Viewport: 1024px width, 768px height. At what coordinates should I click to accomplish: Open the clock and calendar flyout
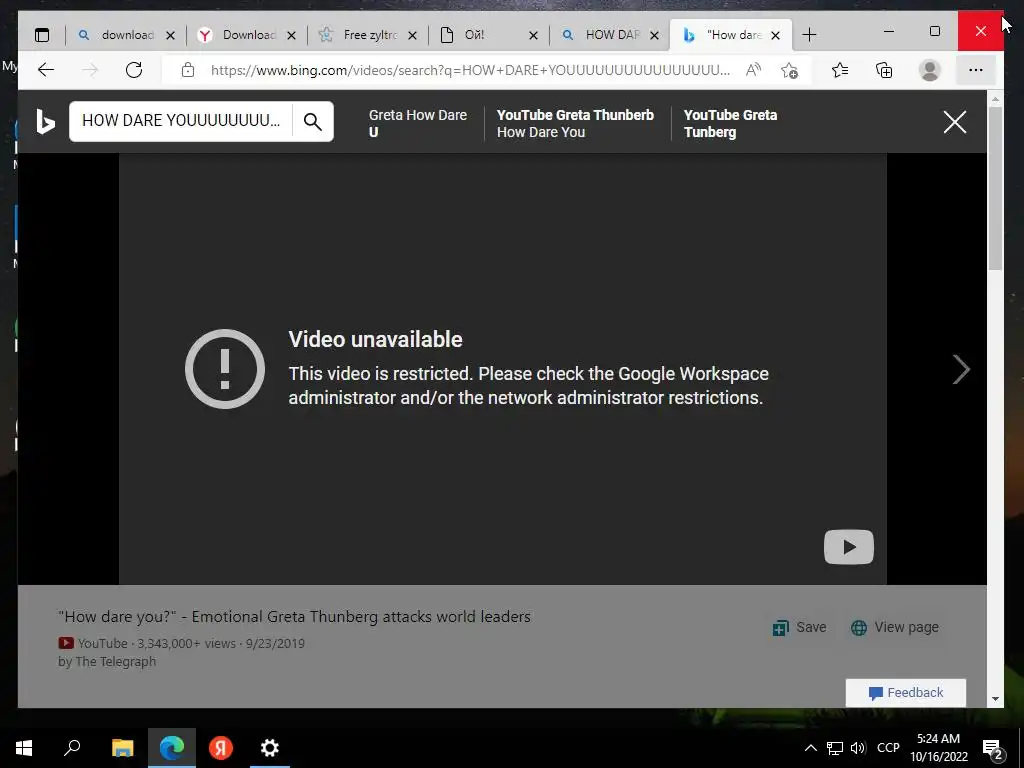click(x=939, y=748)
